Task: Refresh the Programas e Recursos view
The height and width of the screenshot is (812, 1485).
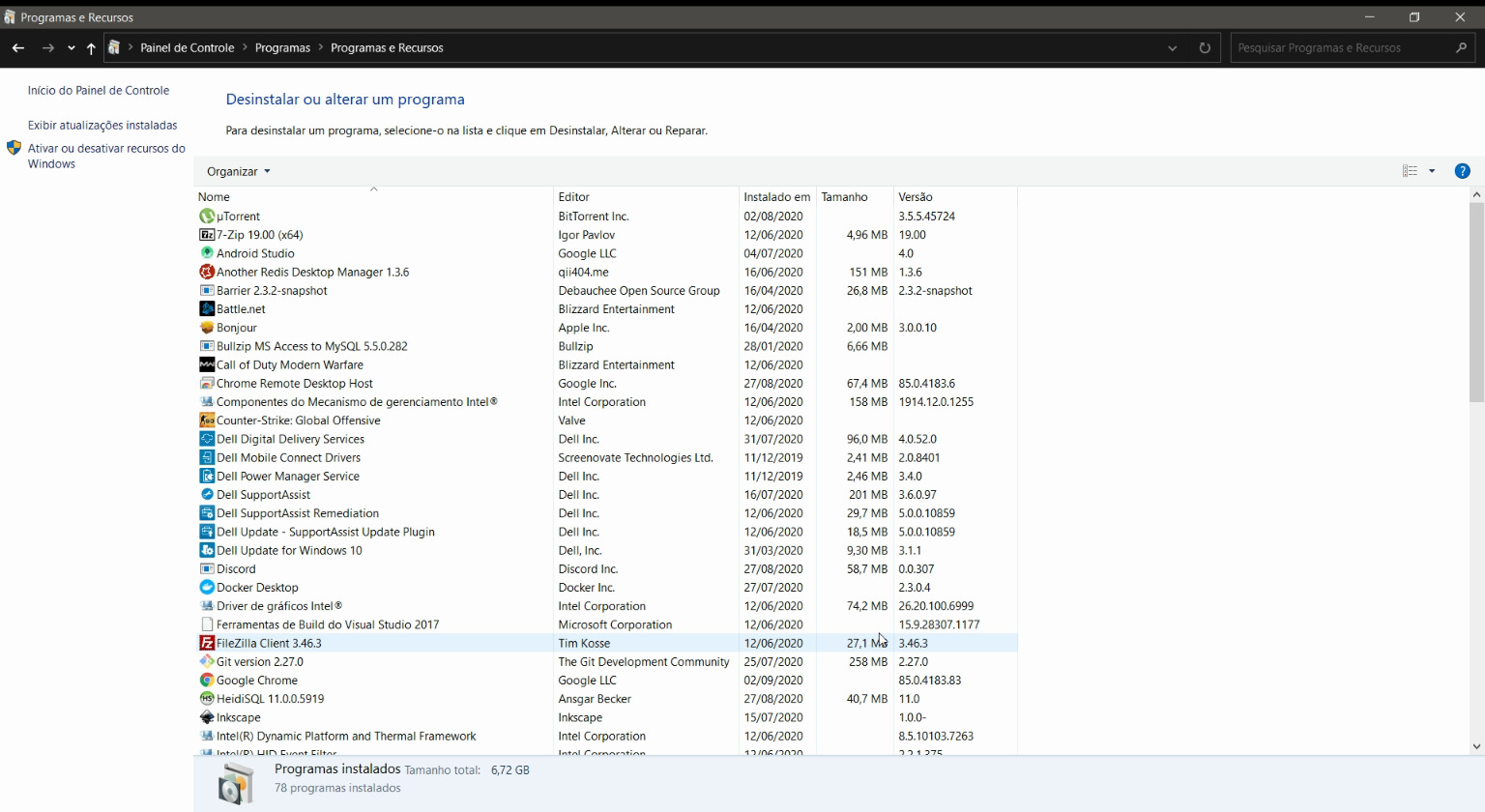Action: 1205,47
